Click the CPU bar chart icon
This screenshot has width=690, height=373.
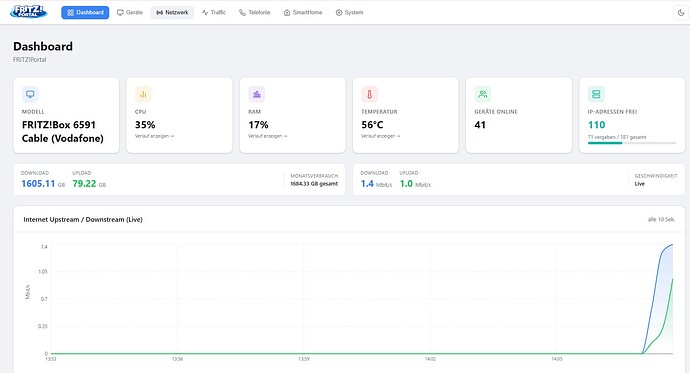pyautogui.click(x=143, y=94)
